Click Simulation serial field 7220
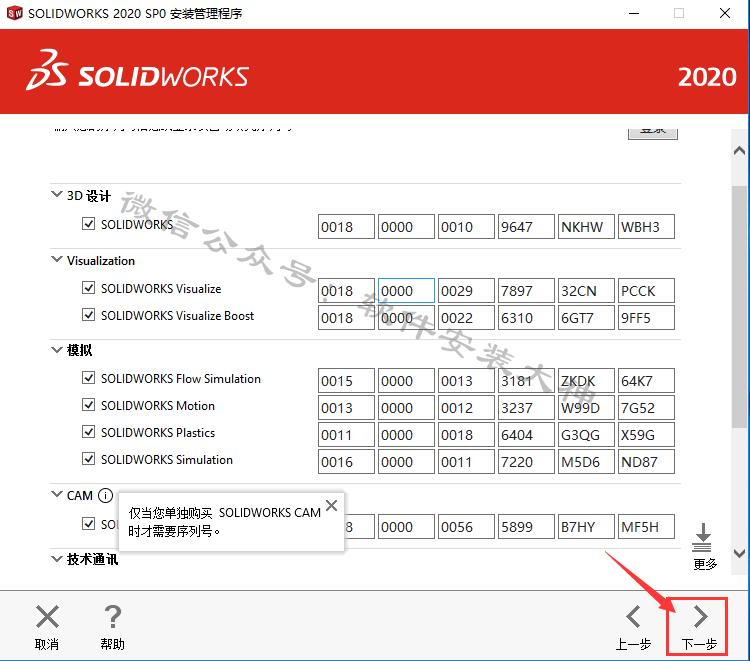 (526, 462)
